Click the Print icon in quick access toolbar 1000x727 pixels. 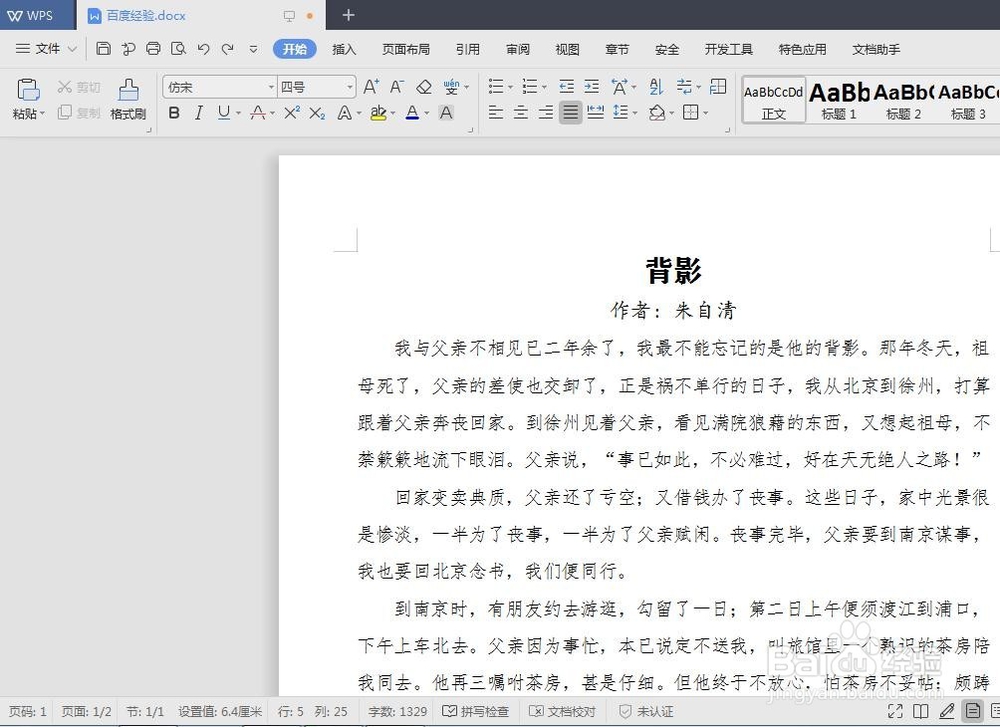pyautogui.click(x=153, y=48)
